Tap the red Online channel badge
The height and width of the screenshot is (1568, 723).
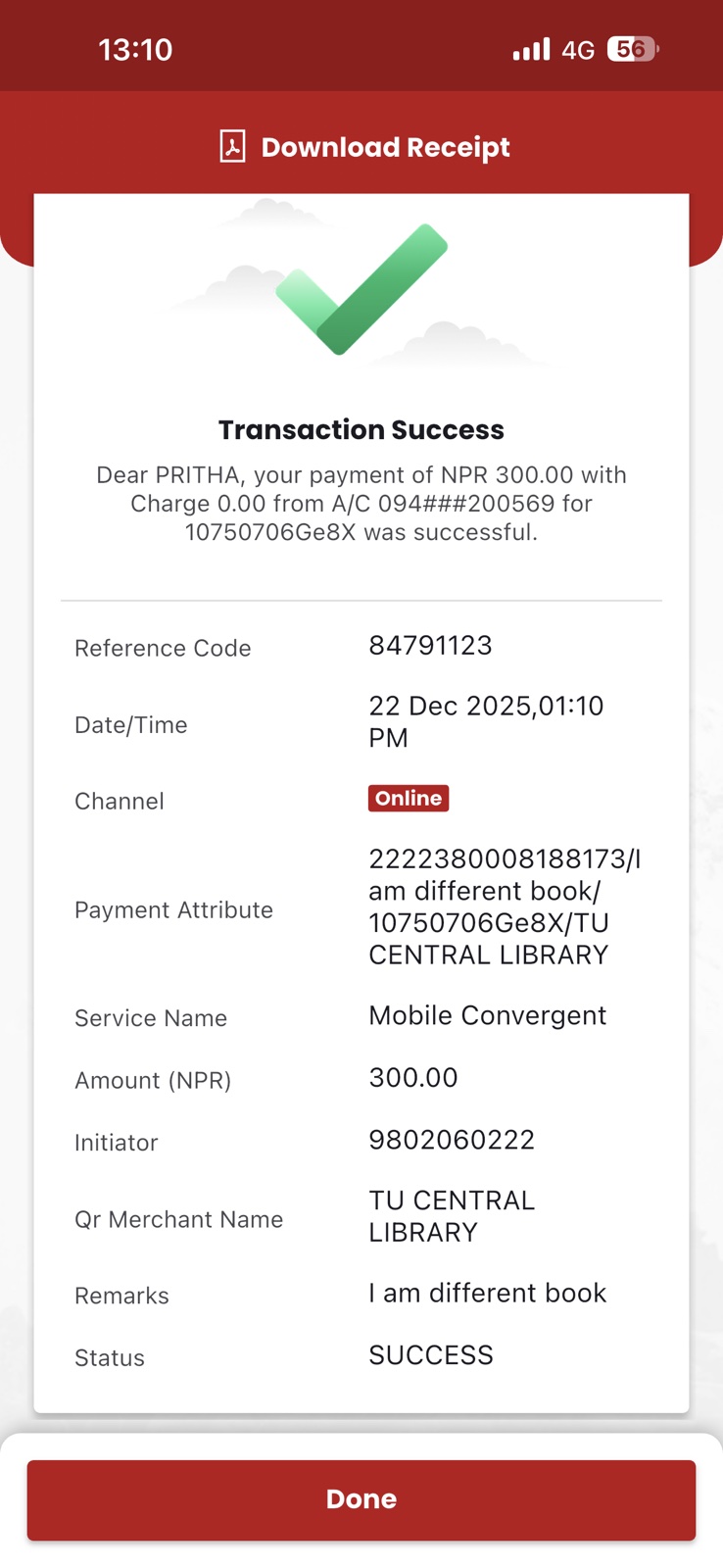pyautogui.click(x=409, y=799)
